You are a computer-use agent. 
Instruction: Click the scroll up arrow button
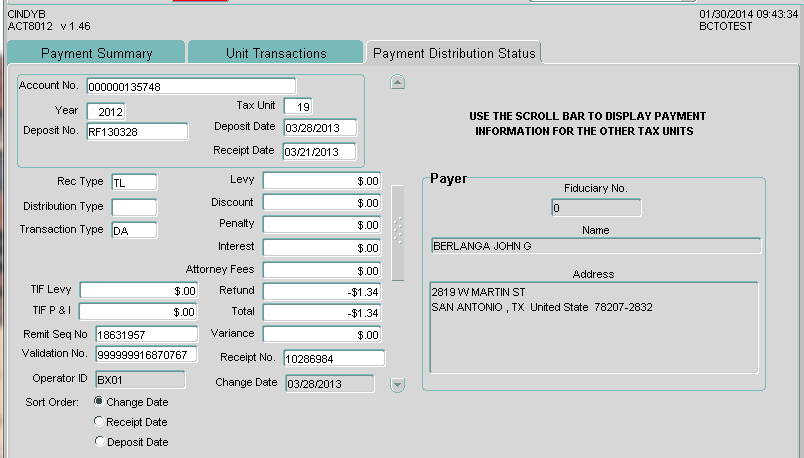point(397,83)
